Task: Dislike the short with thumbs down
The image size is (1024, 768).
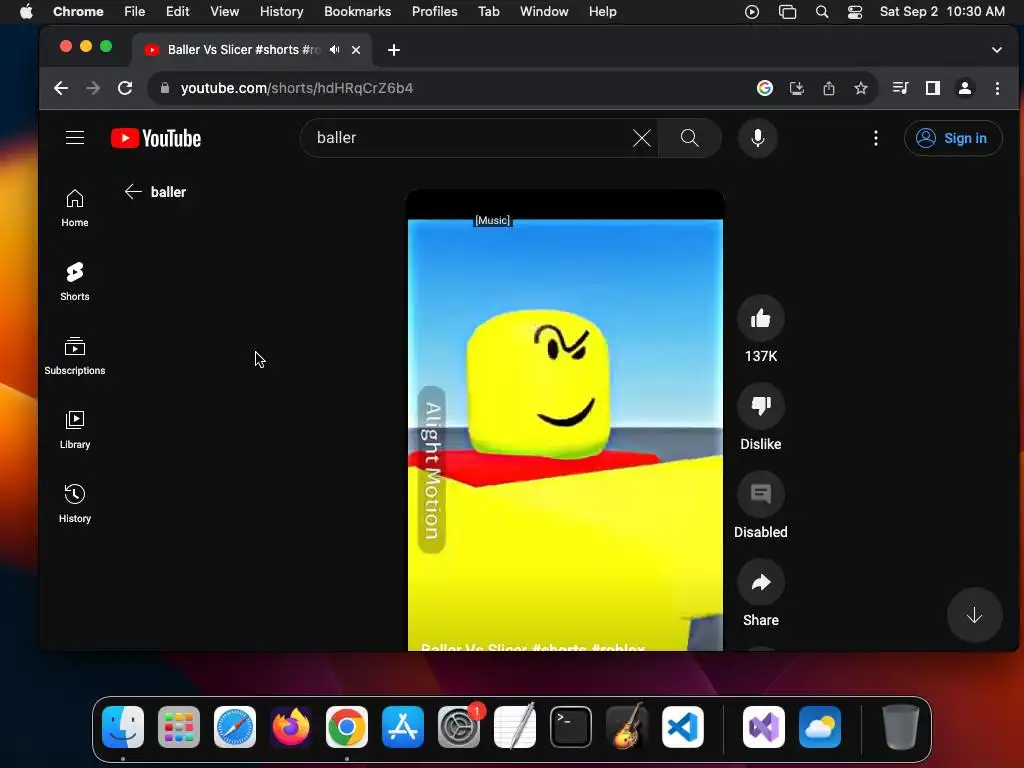Action: (761, 406)
